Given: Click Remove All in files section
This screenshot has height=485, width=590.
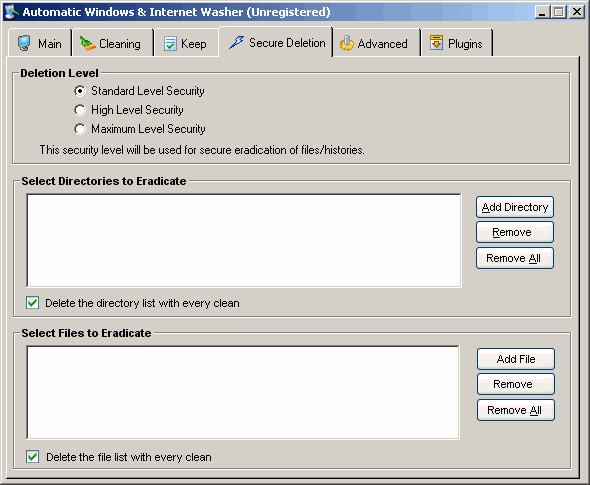Looking at the screenshot, I should tap(516, 410).
